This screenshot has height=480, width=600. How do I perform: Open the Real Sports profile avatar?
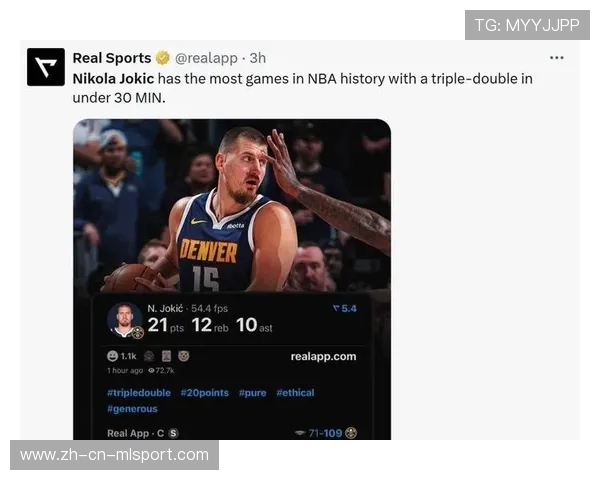coord(46,67)
